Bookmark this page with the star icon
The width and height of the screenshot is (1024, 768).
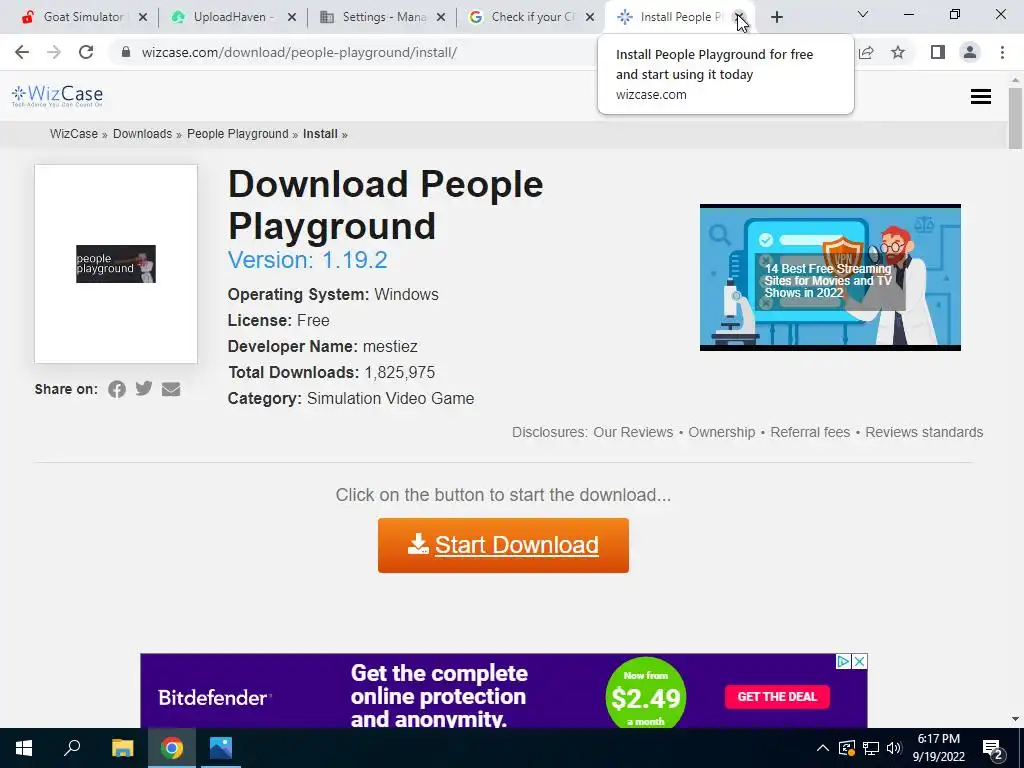(899, 52)
